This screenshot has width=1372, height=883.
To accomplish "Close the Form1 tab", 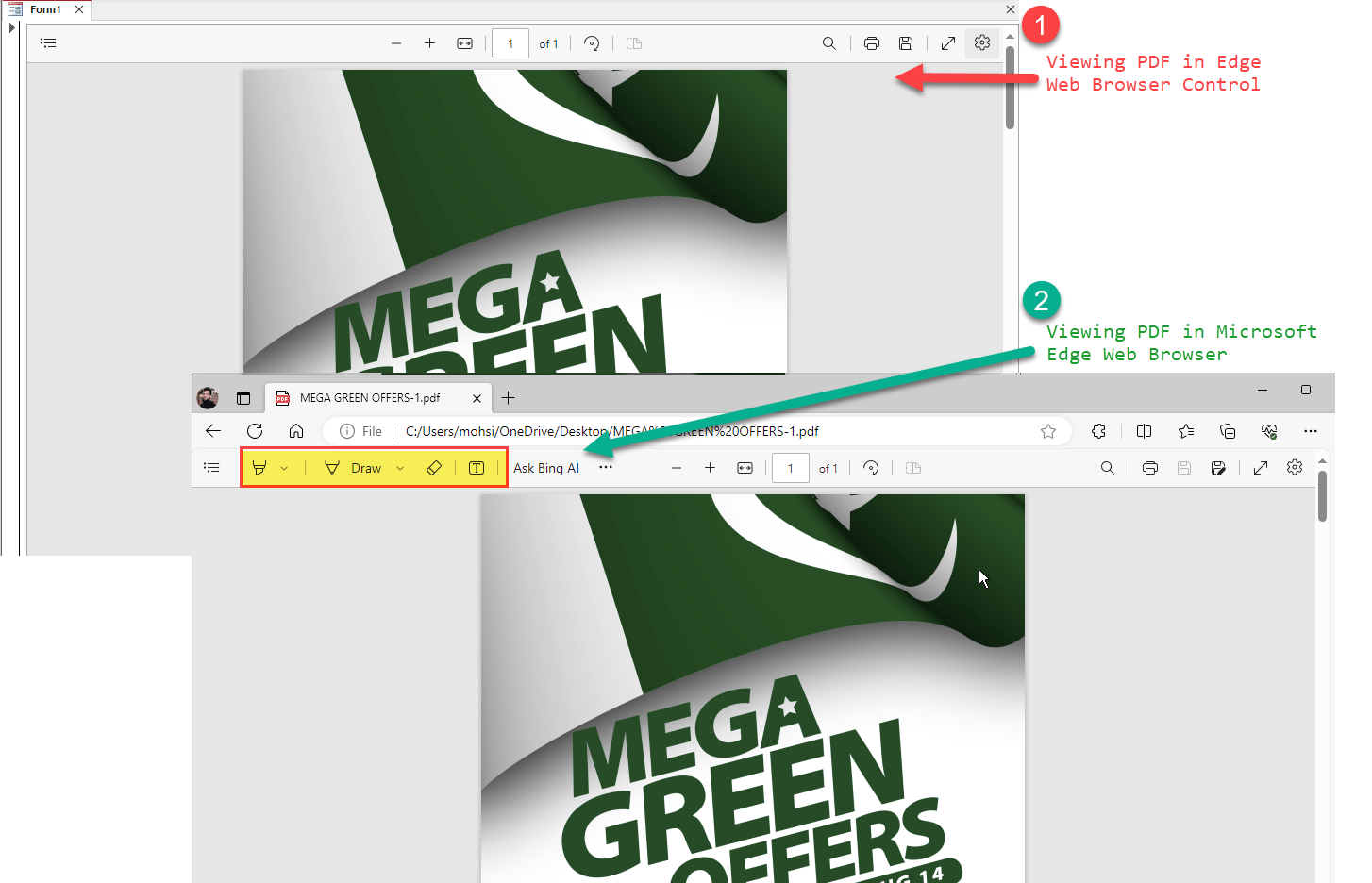I will tap(79, 9).
